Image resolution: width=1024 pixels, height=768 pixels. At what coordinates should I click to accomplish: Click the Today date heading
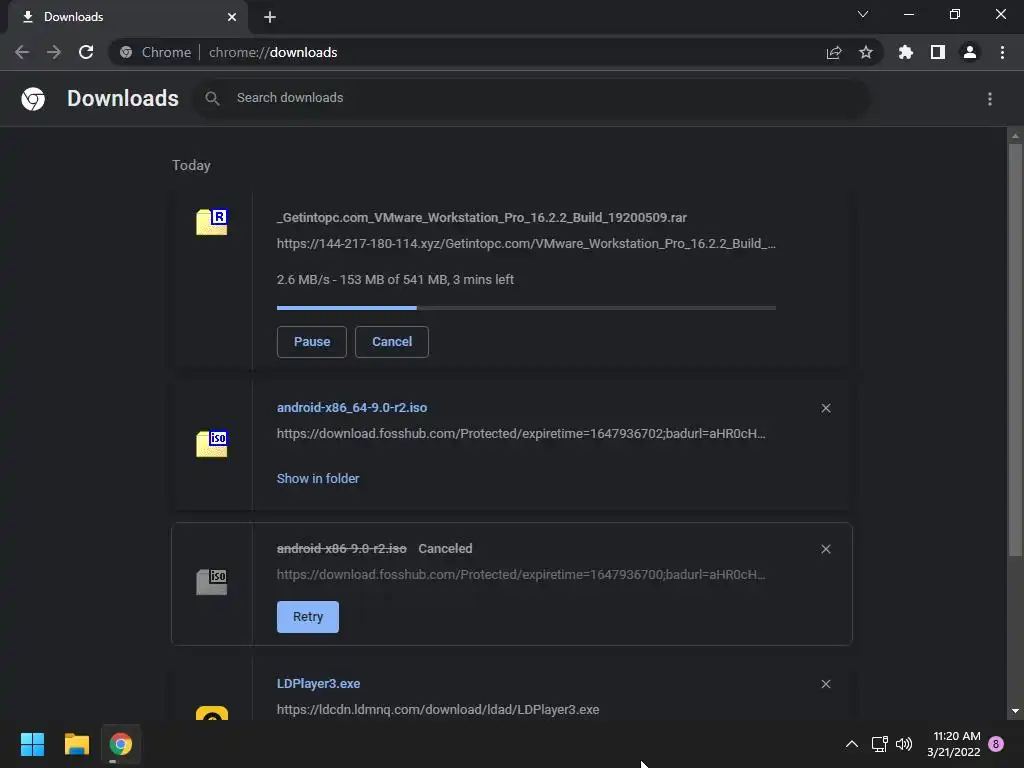(191, 165)
